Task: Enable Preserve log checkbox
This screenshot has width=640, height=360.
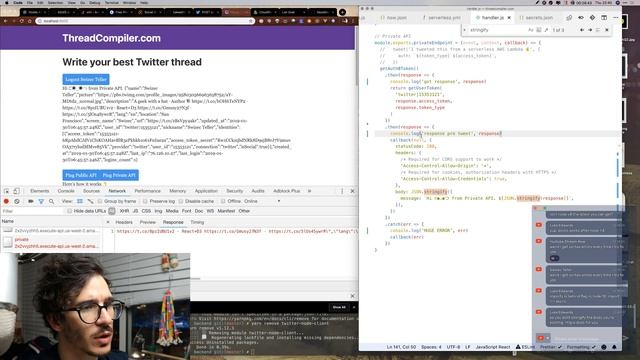Action: 145,201
